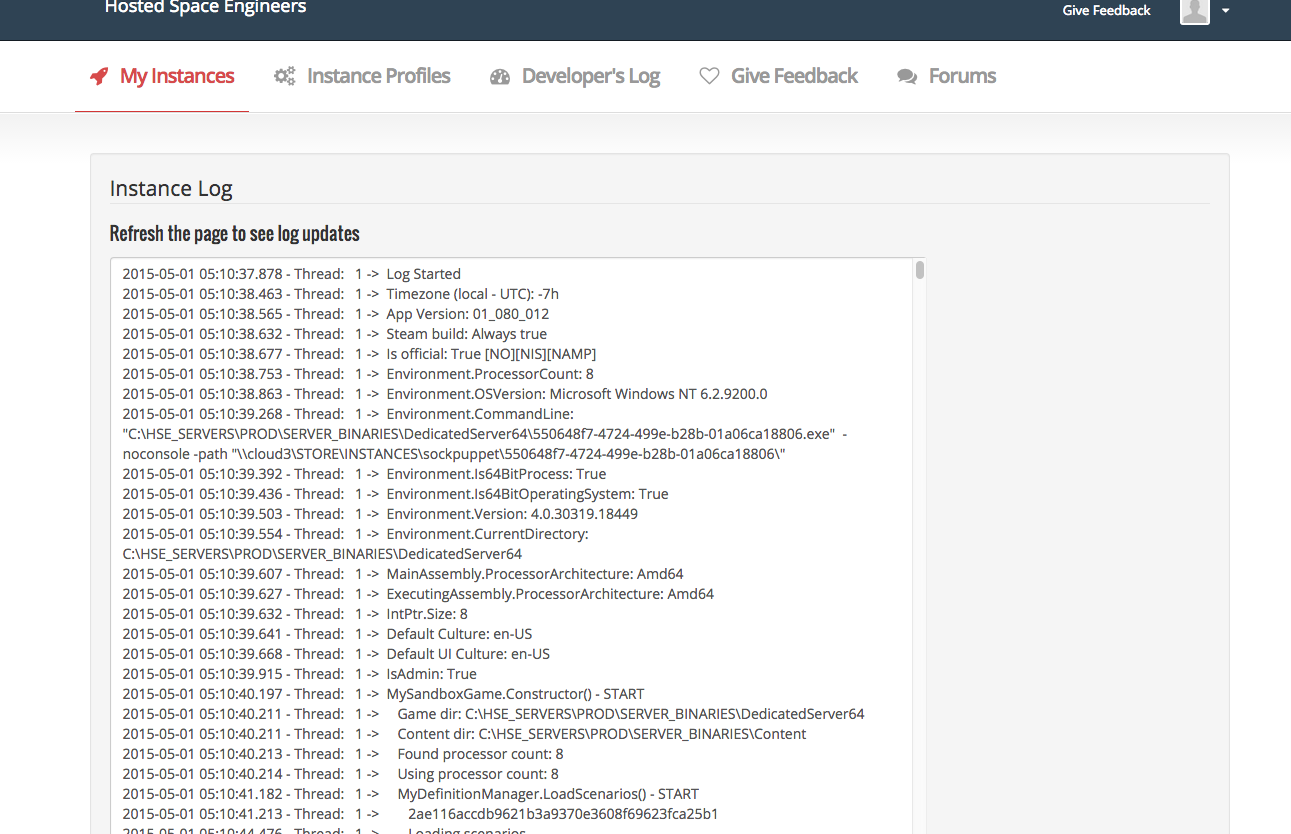Screen dimensions: 1291x834
Task: Open the Give Feedback tab
Action: coord(778,76)
